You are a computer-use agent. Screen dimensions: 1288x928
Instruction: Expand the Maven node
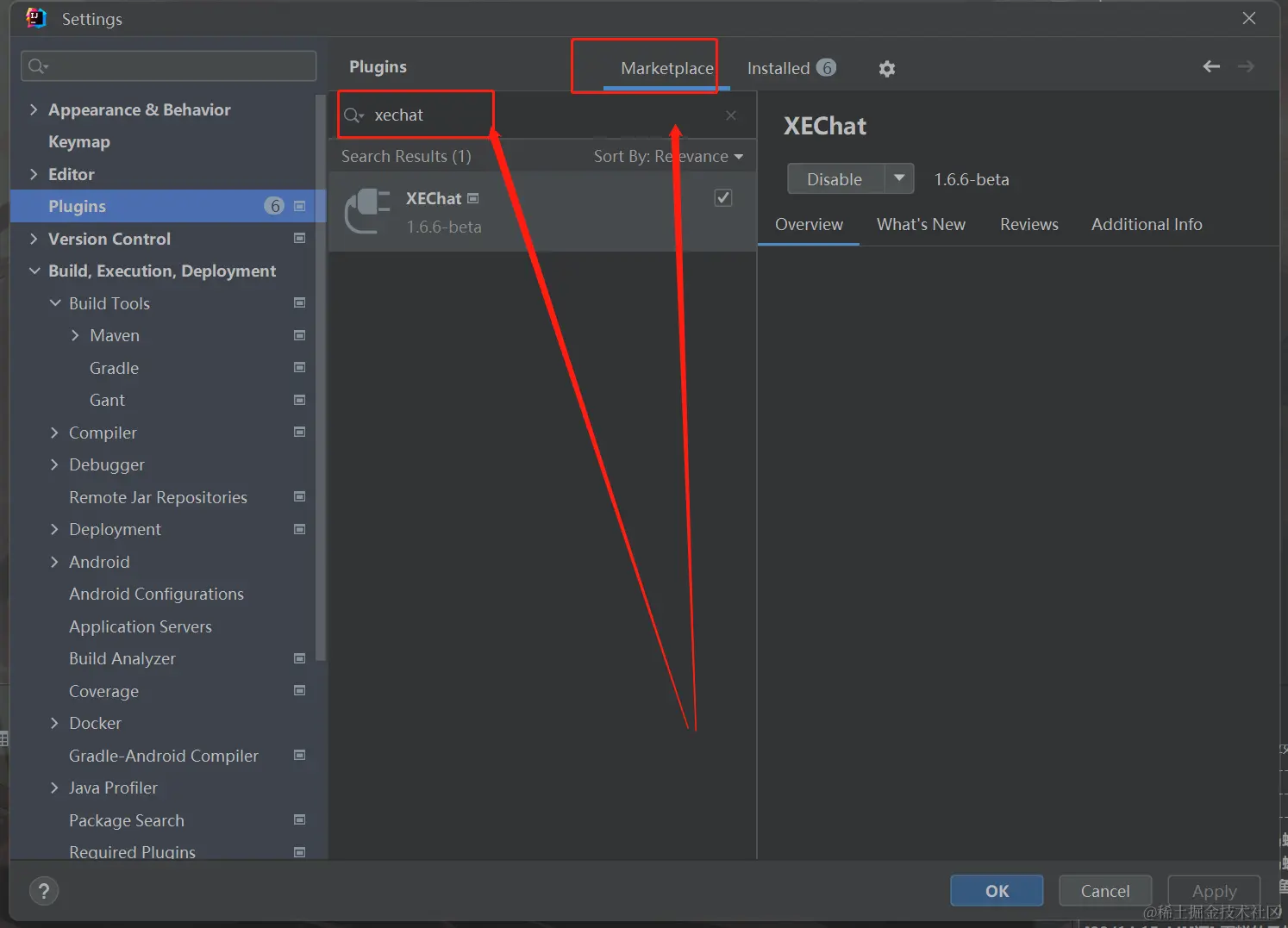coord(75,335)
